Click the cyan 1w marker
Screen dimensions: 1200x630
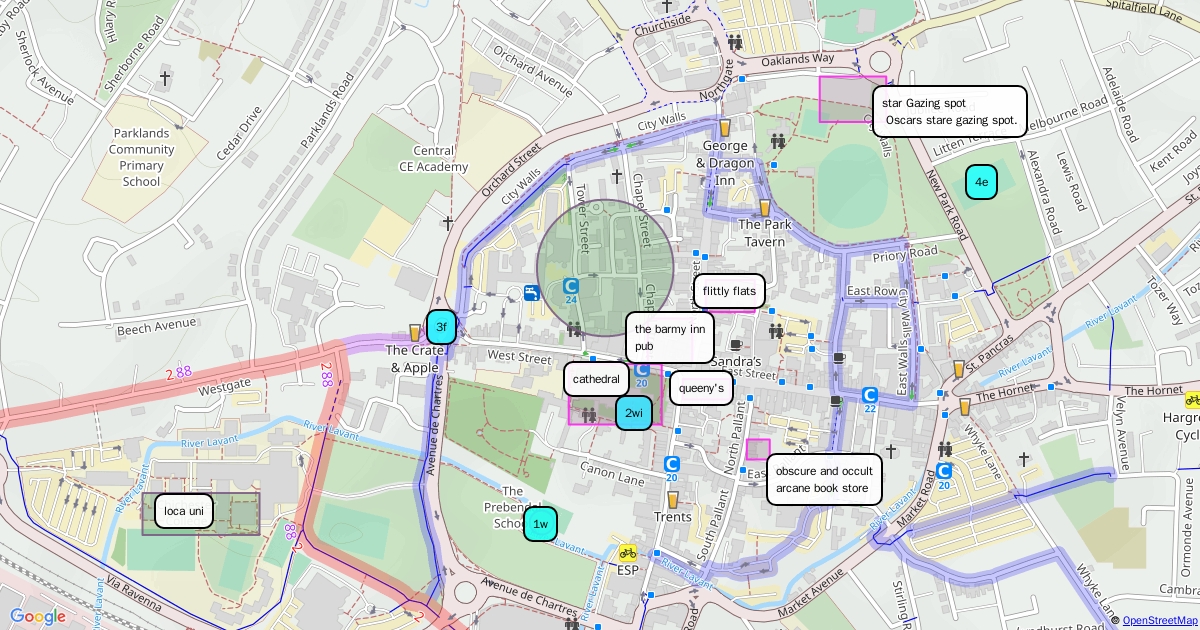(x=540, y=524)
